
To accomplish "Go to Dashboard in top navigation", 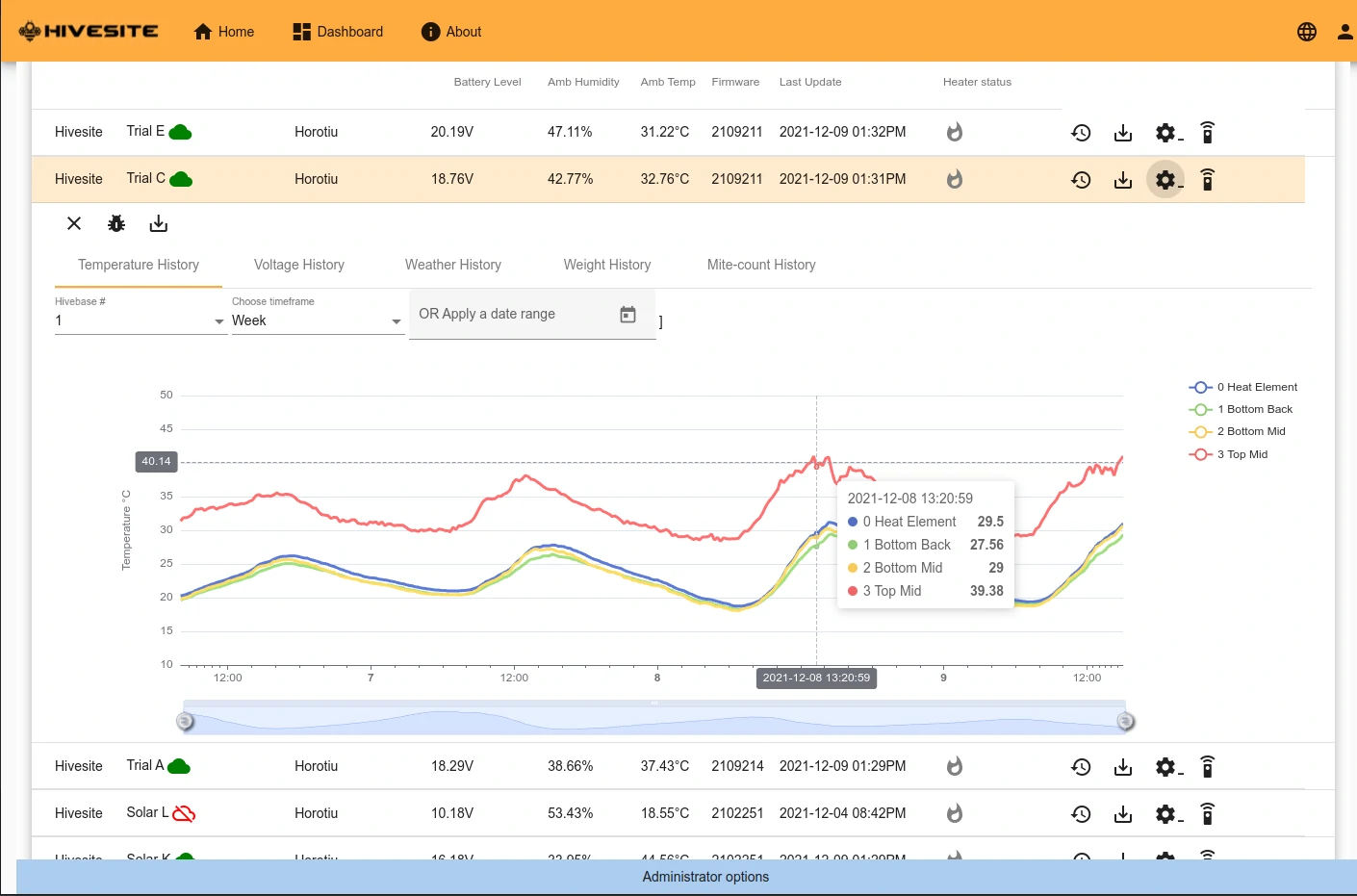I will click(x=338, y=32).
